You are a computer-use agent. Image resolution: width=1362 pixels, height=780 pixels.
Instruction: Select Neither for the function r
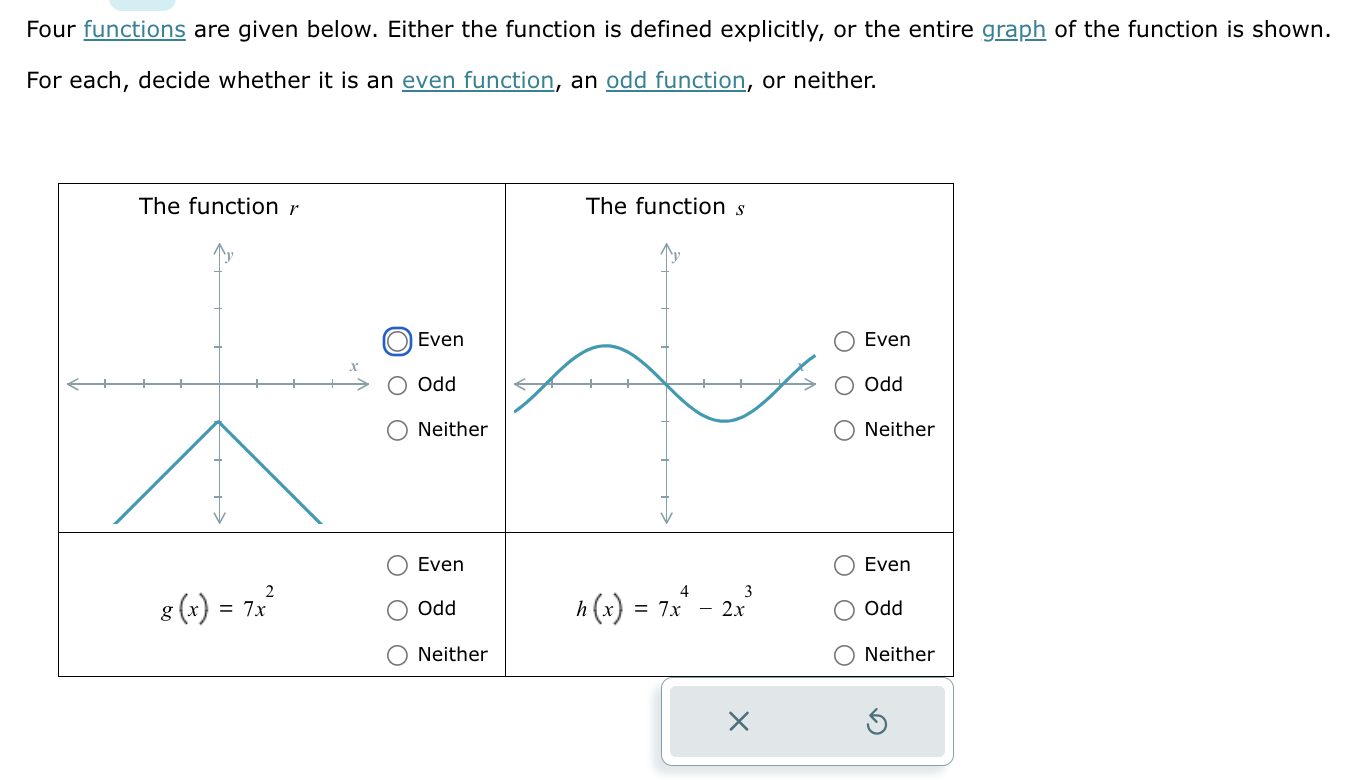pos(397,430)
